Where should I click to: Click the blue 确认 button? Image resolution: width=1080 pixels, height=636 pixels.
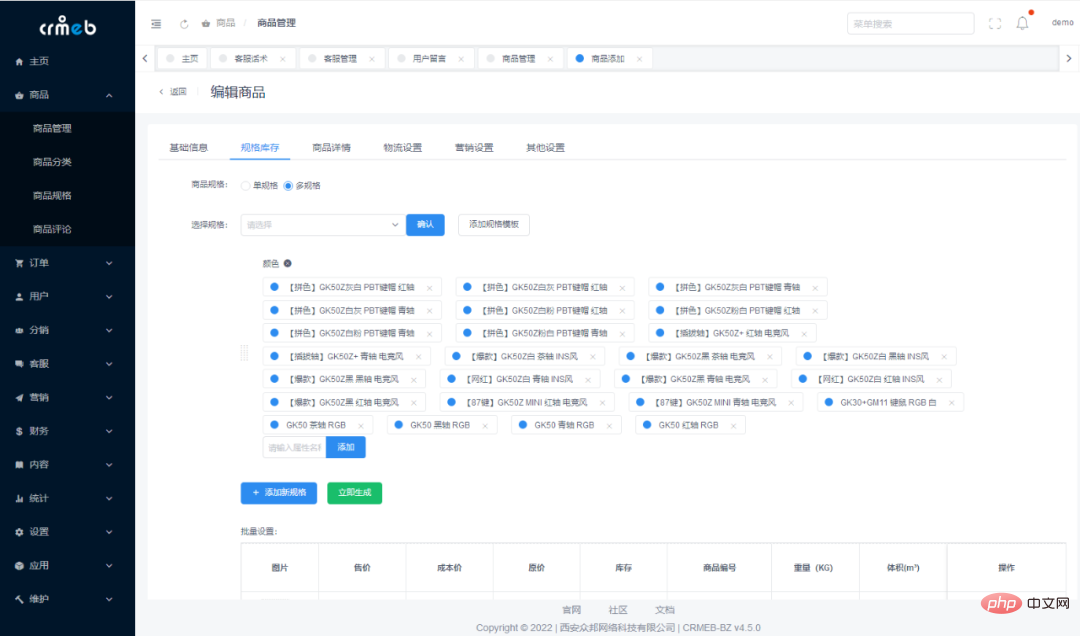[x=425, y=225]
